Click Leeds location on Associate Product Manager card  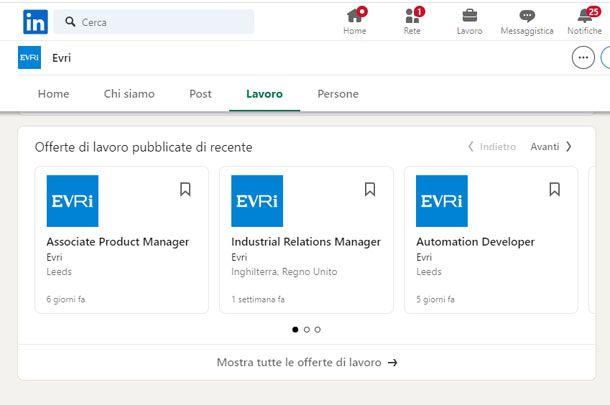tap(59, 272)
